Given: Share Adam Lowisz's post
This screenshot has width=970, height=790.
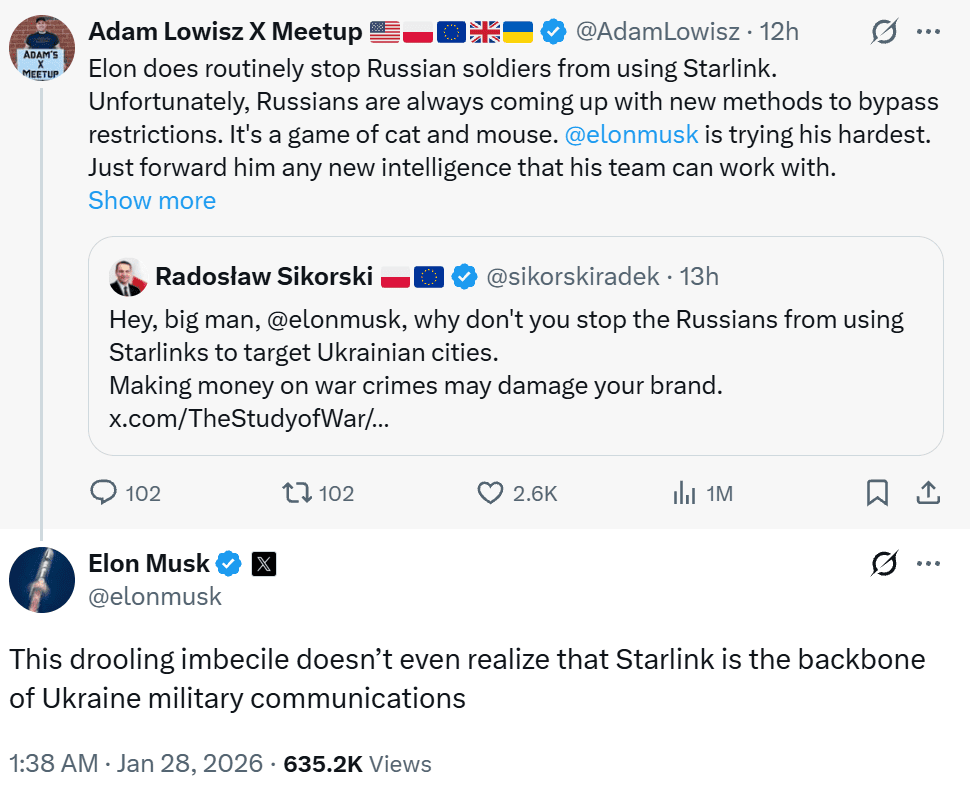Looking at the screenshot, I should (x=927, y=493).
